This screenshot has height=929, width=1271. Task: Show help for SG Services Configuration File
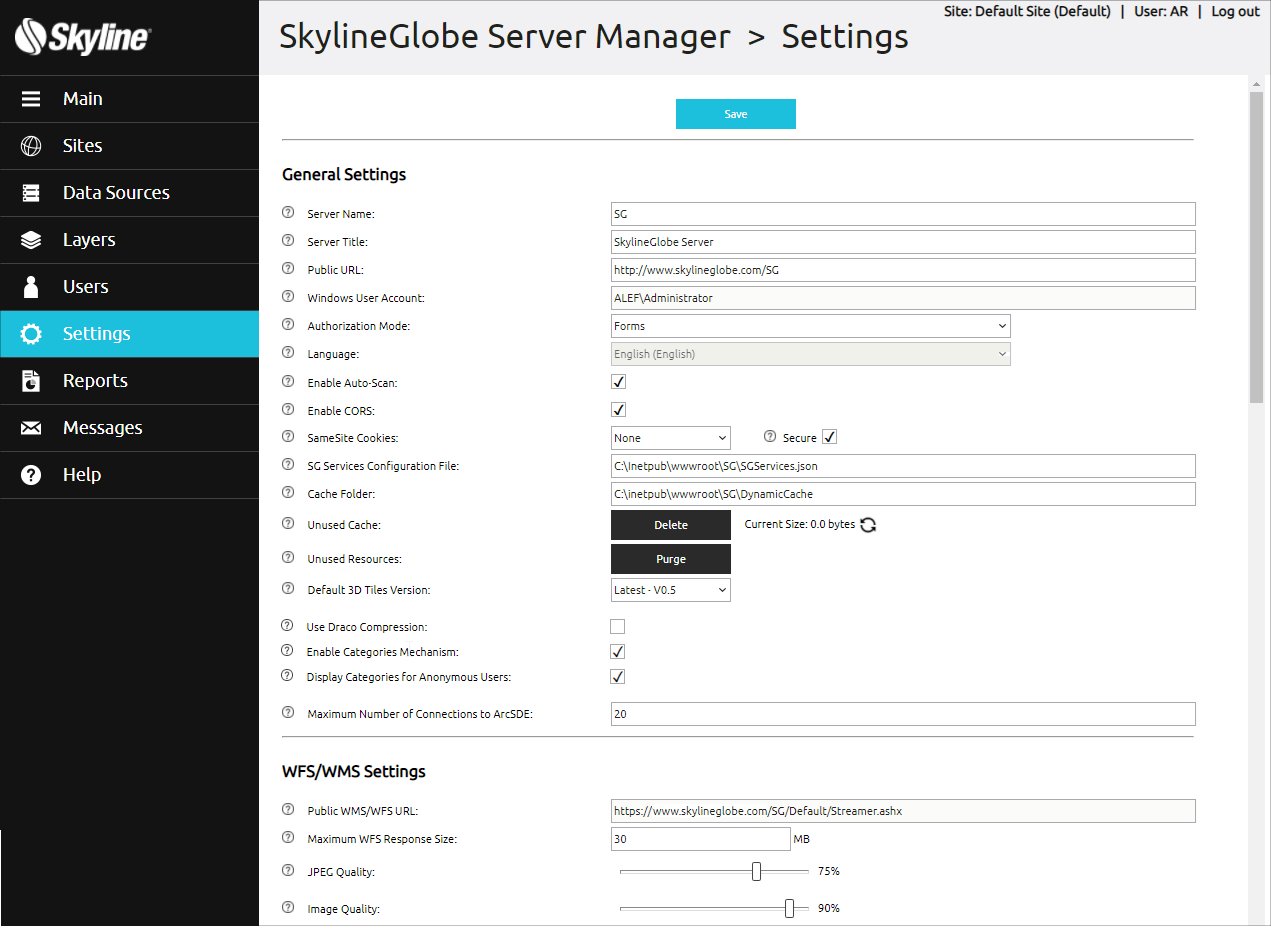pos(288,465)
